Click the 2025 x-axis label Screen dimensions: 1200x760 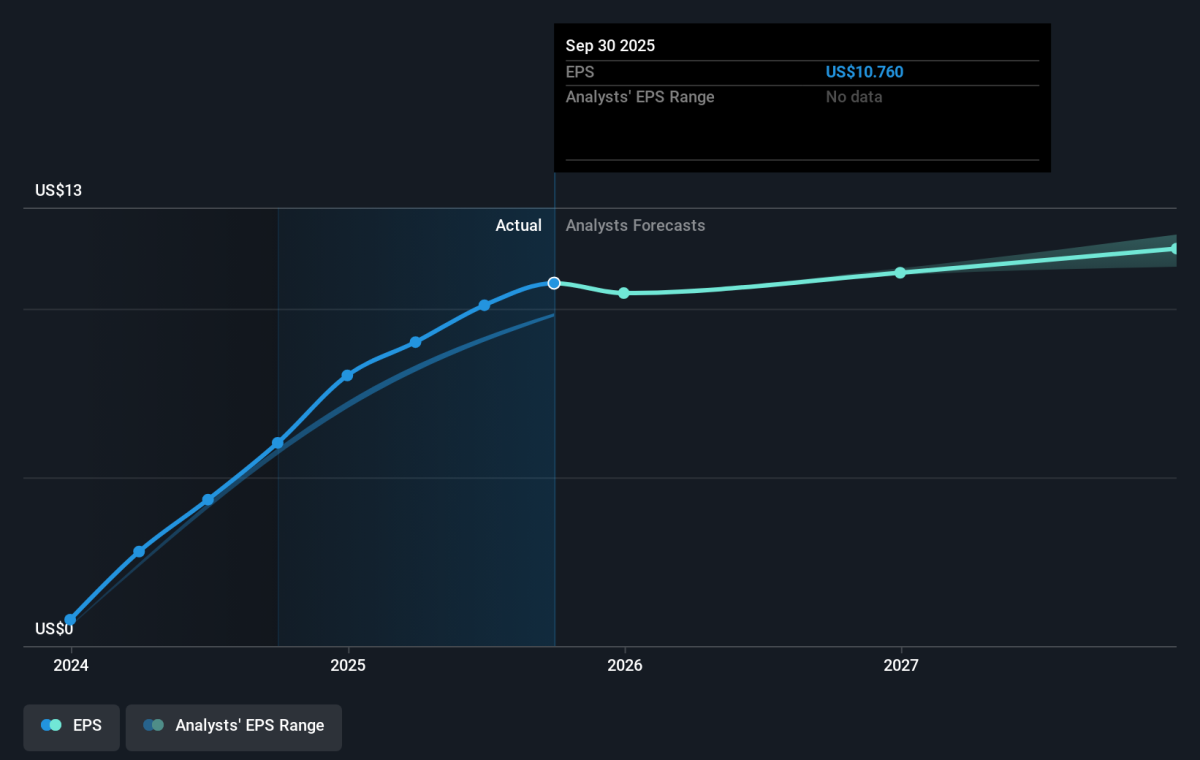(348, 665)
